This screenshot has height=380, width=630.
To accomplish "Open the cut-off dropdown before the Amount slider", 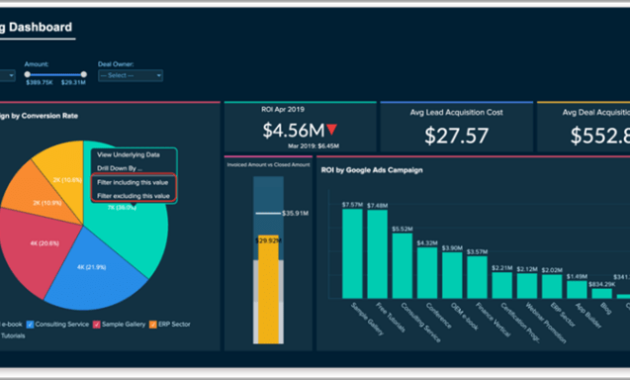I will [x=7, y=76].
